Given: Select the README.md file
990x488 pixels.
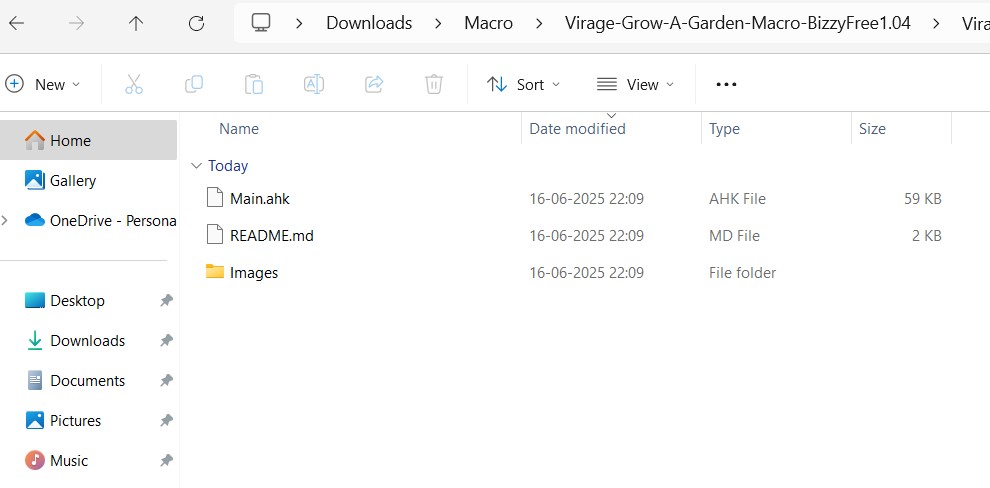Looking at the screenshot, I should pyautogui.click(x=271, y=236).
